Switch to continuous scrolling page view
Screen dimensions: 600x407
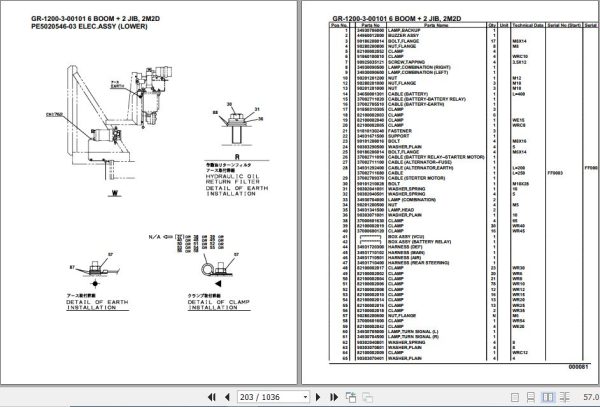(531, 397)
